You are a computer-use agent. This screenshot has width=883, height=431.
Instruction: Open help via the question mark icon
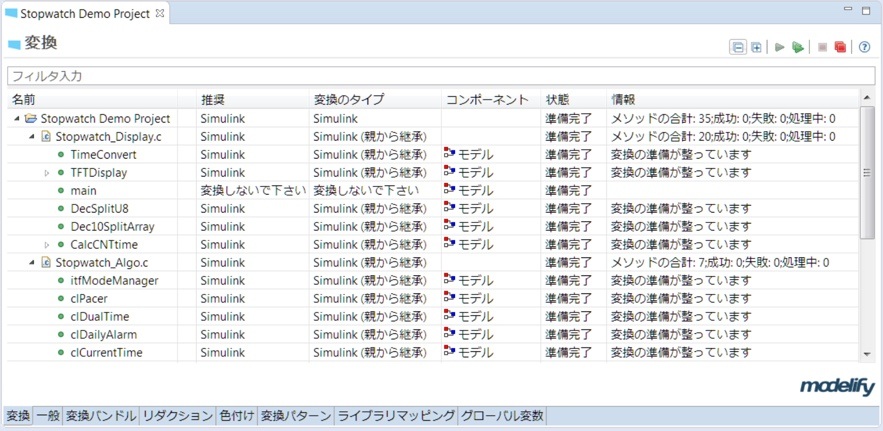tap(864, 47)
